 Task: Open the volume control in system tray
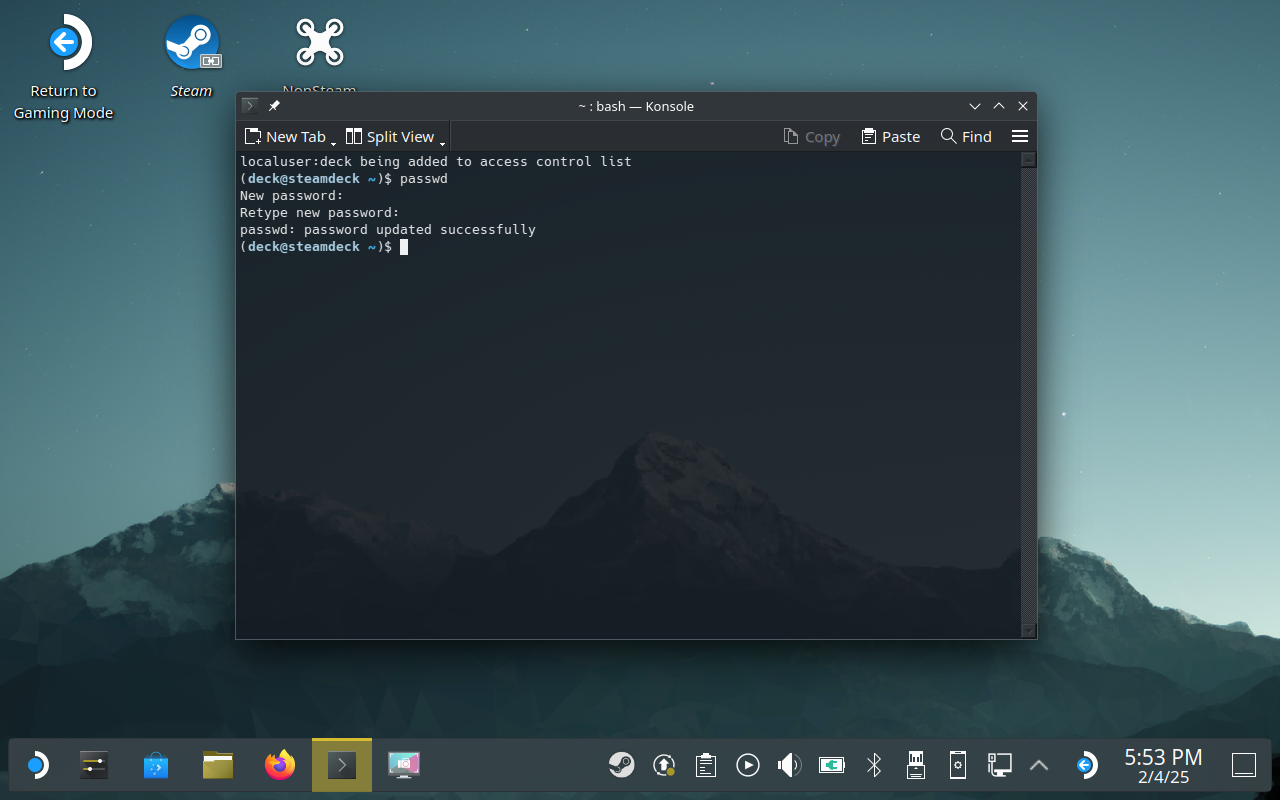click(789, 766)
